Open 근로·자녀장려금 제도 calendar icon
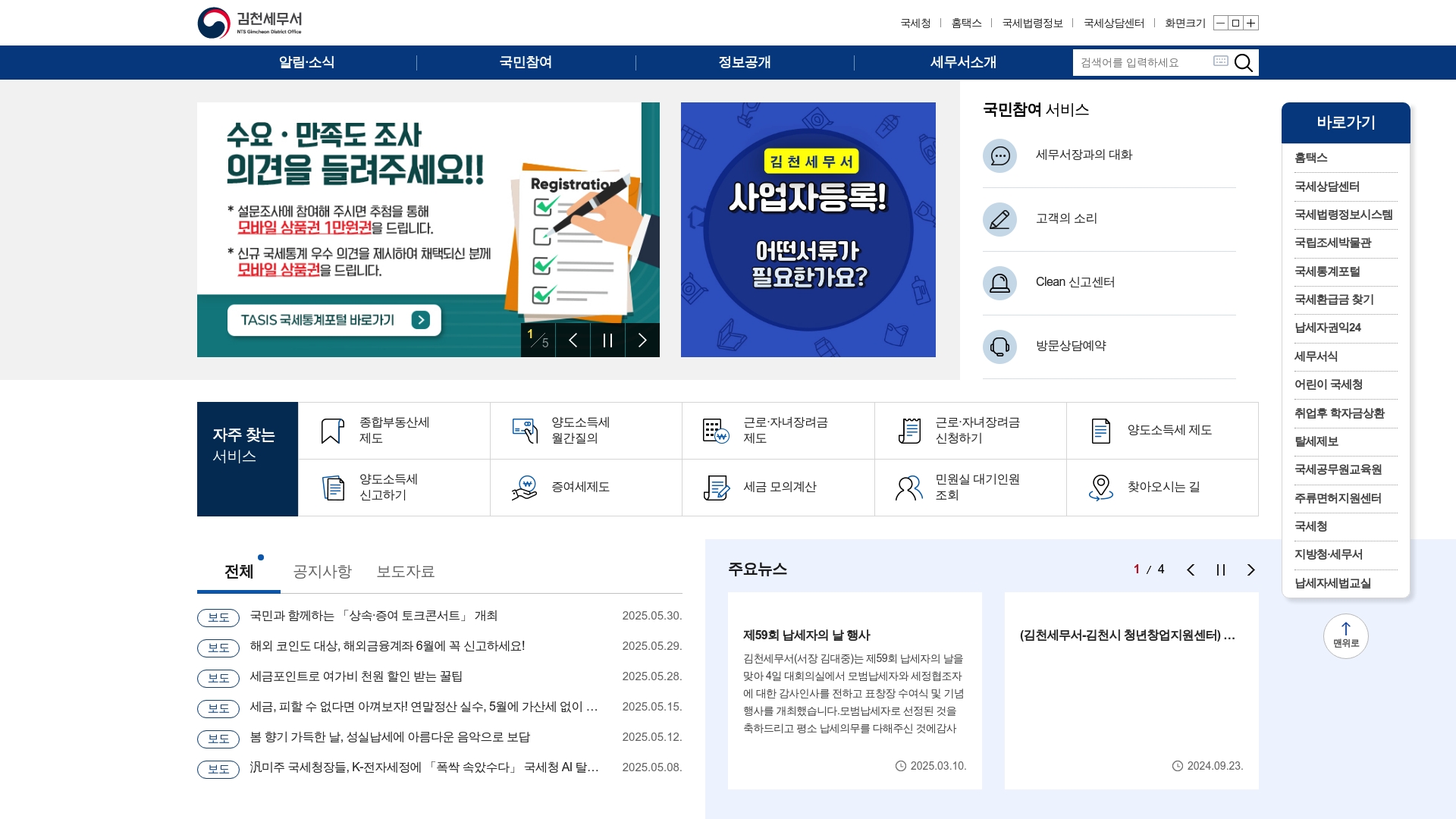The height and width of the screenshot is (819, 1456). tap(716, 431)
